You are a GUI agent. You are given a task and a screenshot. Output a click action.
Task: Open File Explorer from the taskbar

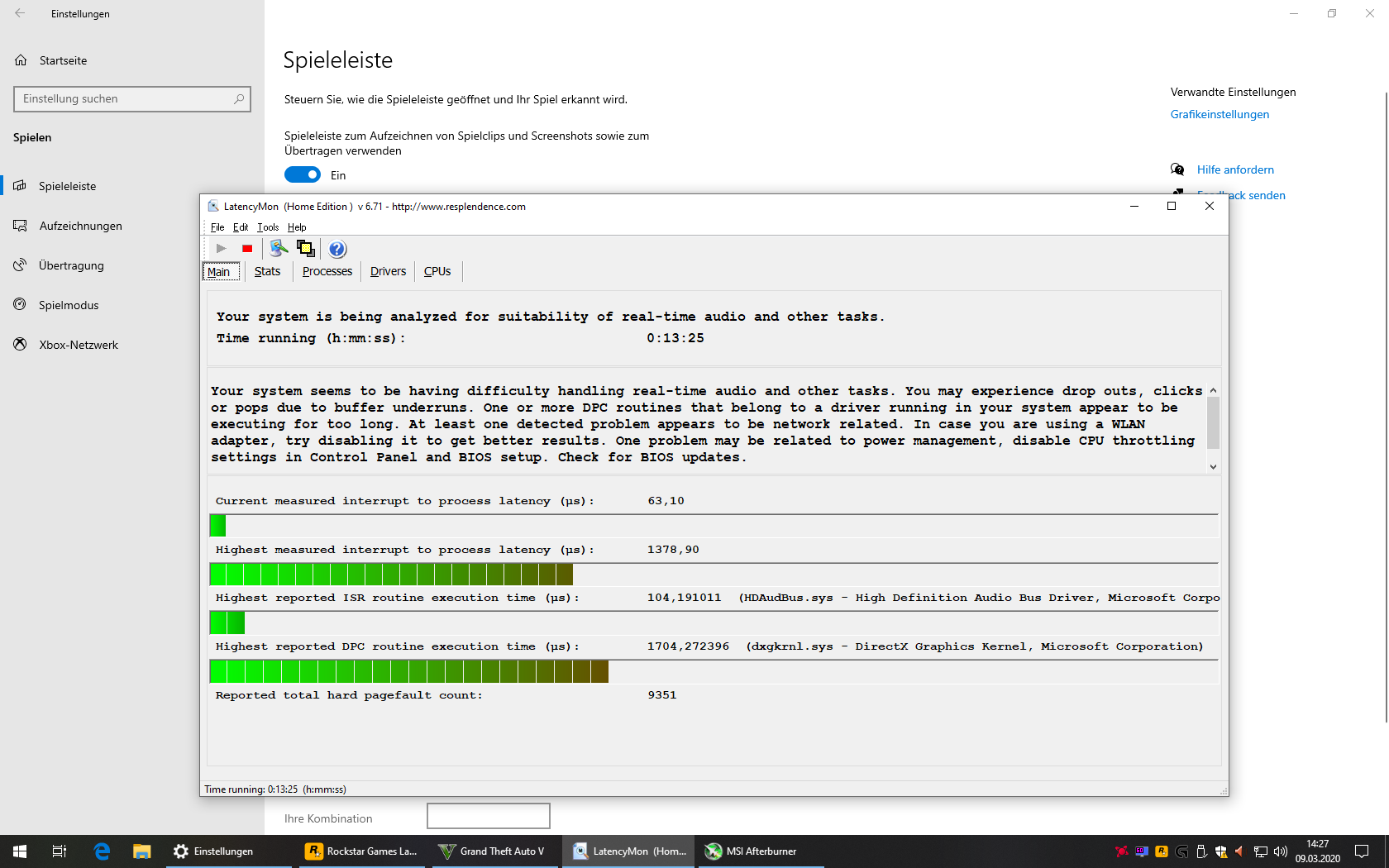[142, 851]
